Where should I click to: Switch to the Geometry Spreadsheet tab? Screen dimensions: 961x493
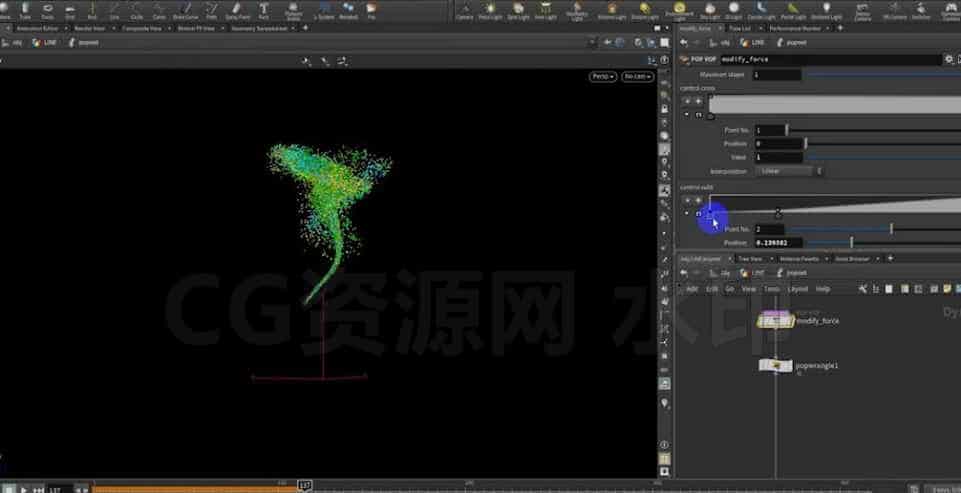[x=259, y=28]
